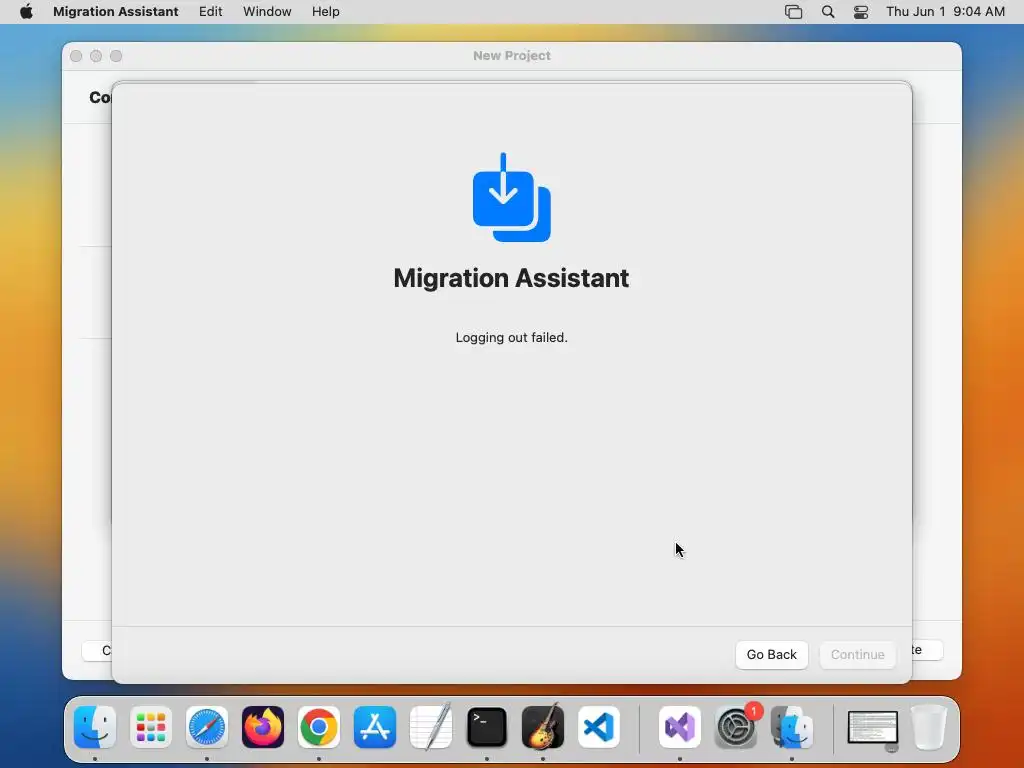
Task: Open the Migration Assistant menu
Action: pyautogui.click(x=116, y=12)
